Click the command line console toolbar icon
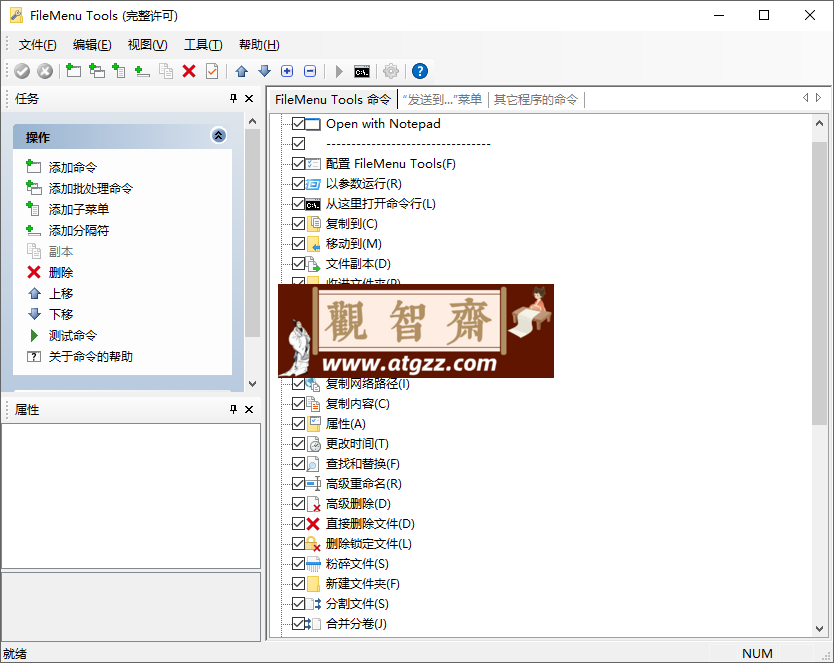 click(x=362, y=71)
